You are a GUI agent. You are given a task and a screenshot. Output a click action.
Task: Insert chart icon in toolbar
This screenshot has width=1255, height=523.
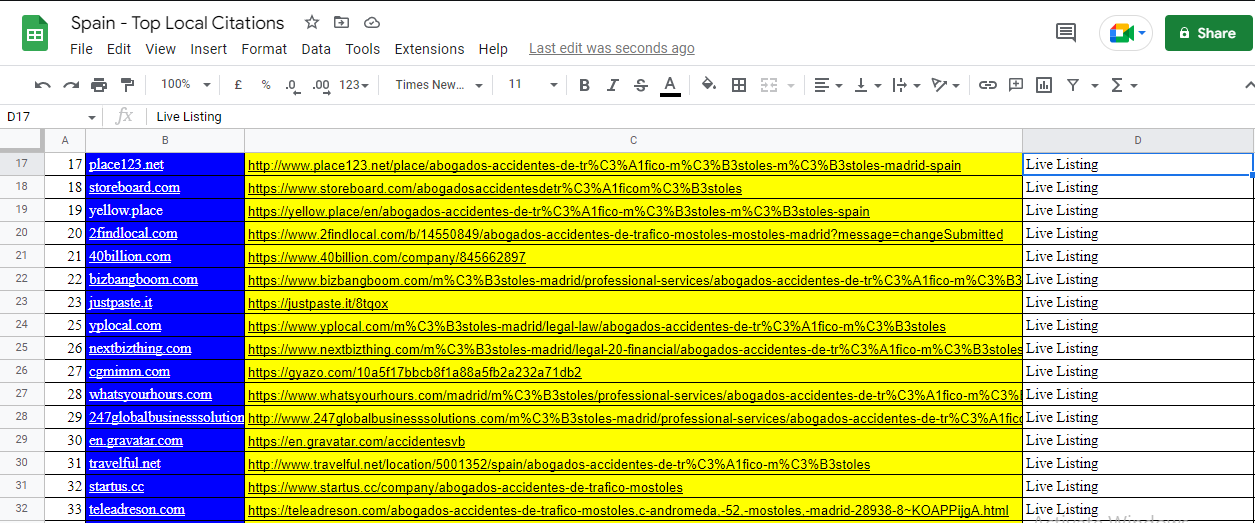1044,85
